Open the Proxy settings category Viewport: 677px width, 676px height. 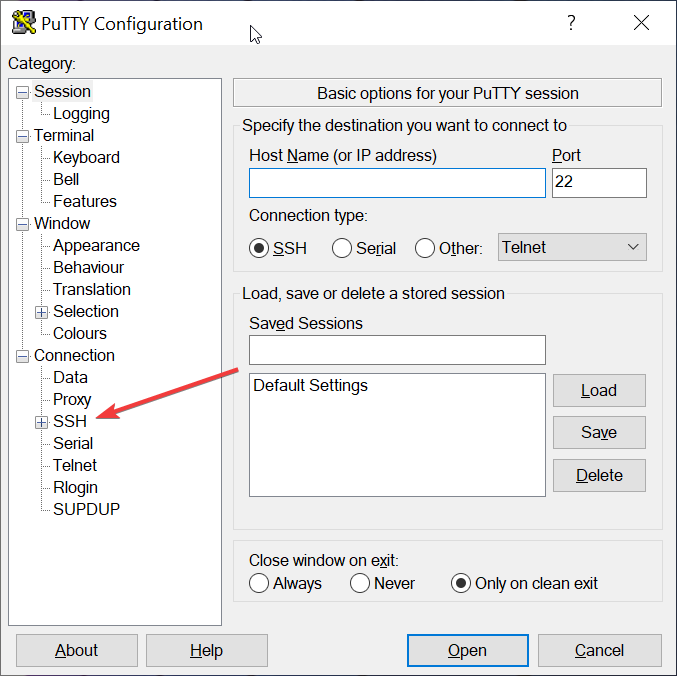pyautogui.click(x=72, y=400)
